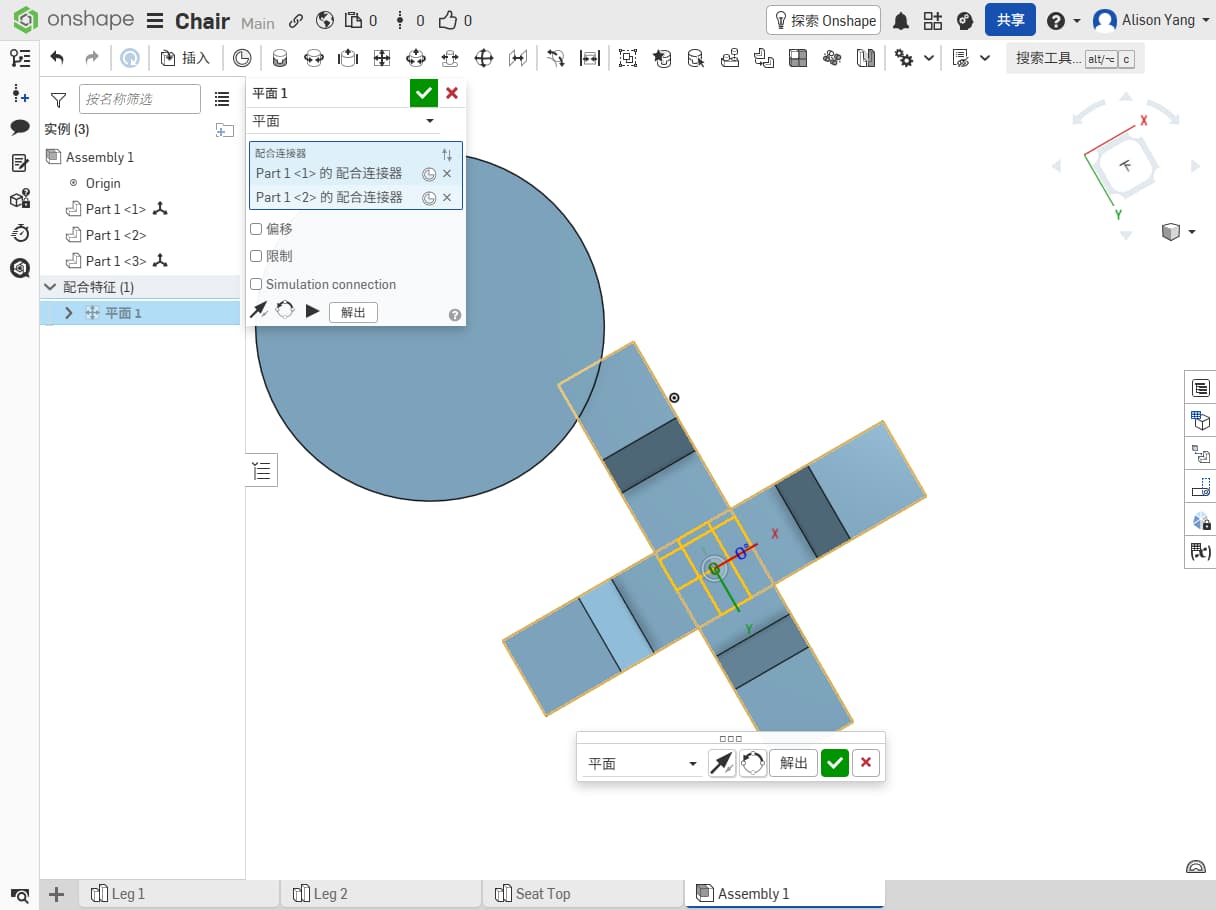Switch to the Seat Top tab
The image size is (1216, 910).
click(583, 894)
